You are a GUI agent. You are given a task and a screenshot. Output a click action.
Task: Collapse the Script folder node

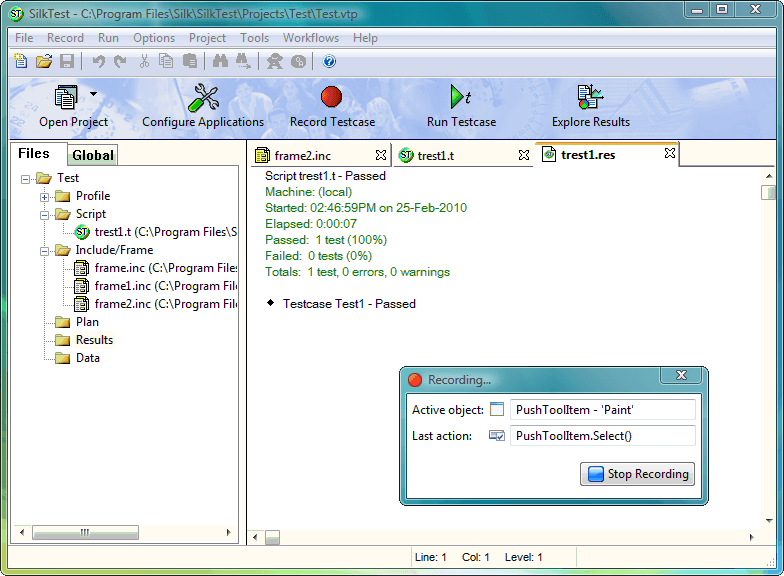point(44,215)
